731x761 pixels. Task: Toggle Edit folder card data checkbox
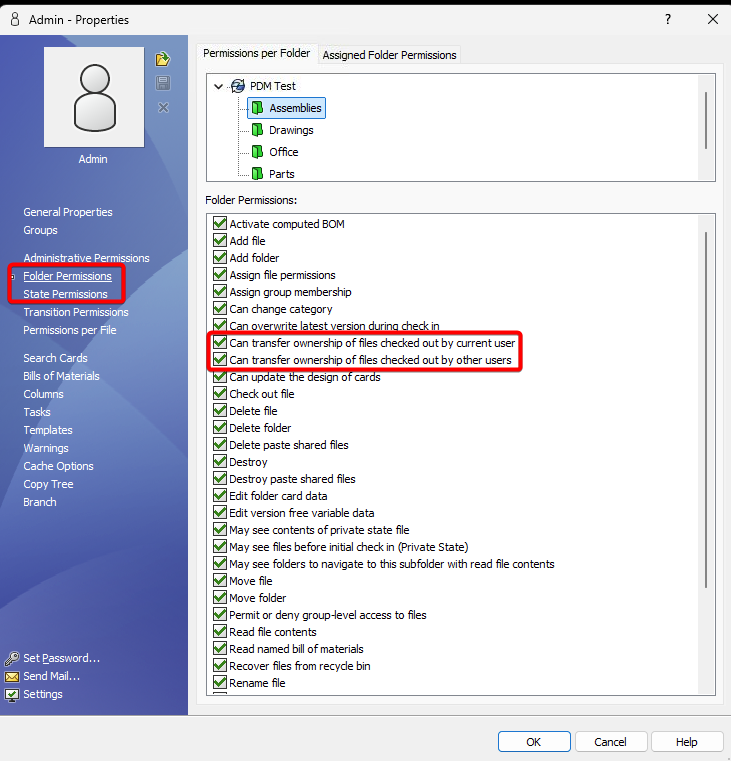pyautogui.click(x=220, y=496)
